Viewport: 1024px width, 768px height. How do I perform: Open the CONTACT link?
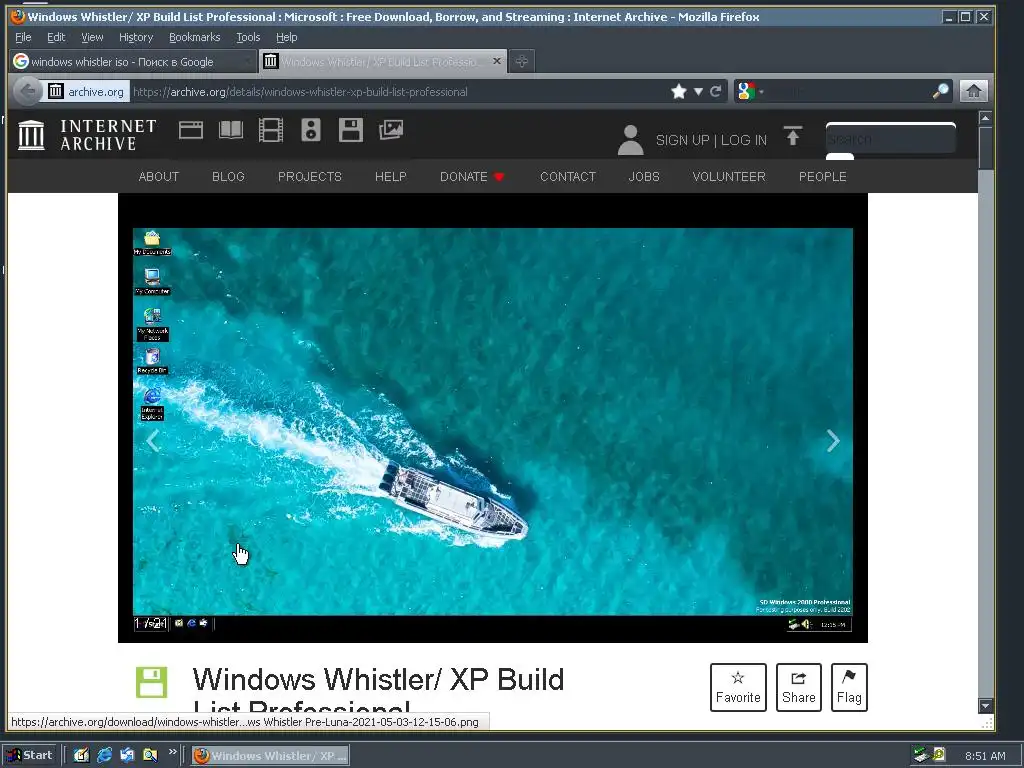click(568, 176)
